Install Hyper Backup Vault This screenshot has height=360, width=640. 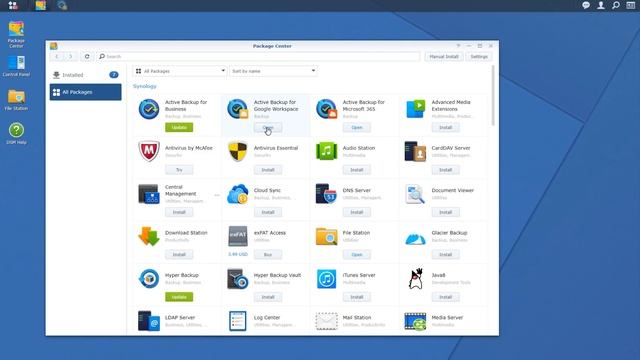268,297
